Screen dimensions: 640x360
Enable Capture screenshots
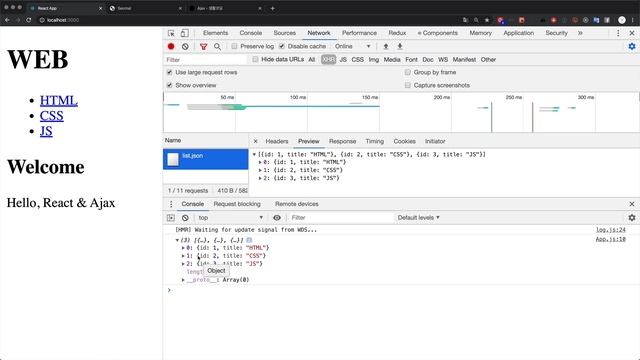tap(407, 85)
